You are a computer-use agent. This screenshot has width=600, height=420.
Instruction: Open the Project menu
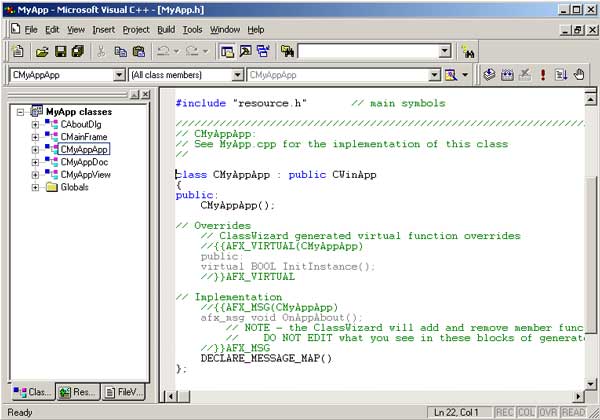click(x=136, y=29)
